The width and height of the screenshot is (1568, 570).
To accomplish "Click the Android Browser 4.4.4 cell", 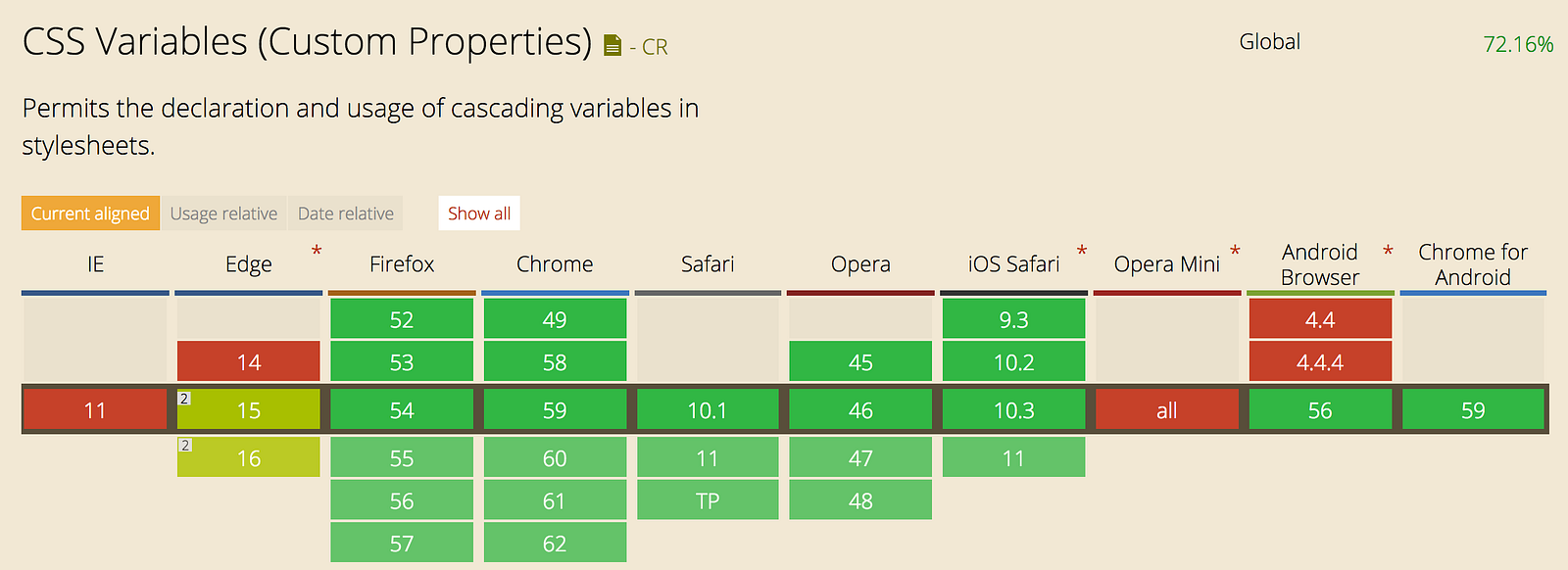I will 1320,362.
